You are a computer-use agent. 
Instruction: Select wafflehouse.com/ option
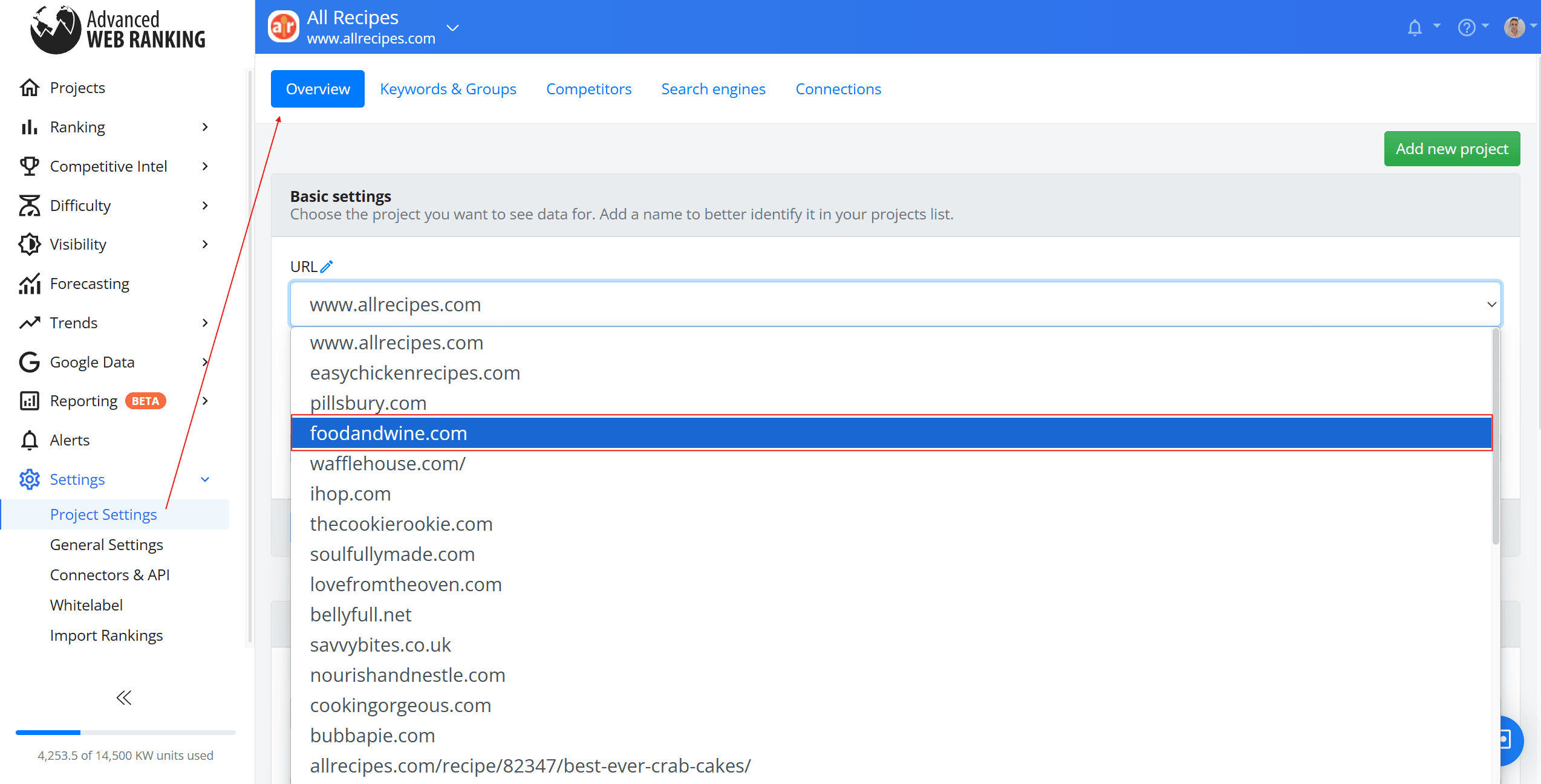click(x=891, y=464)
